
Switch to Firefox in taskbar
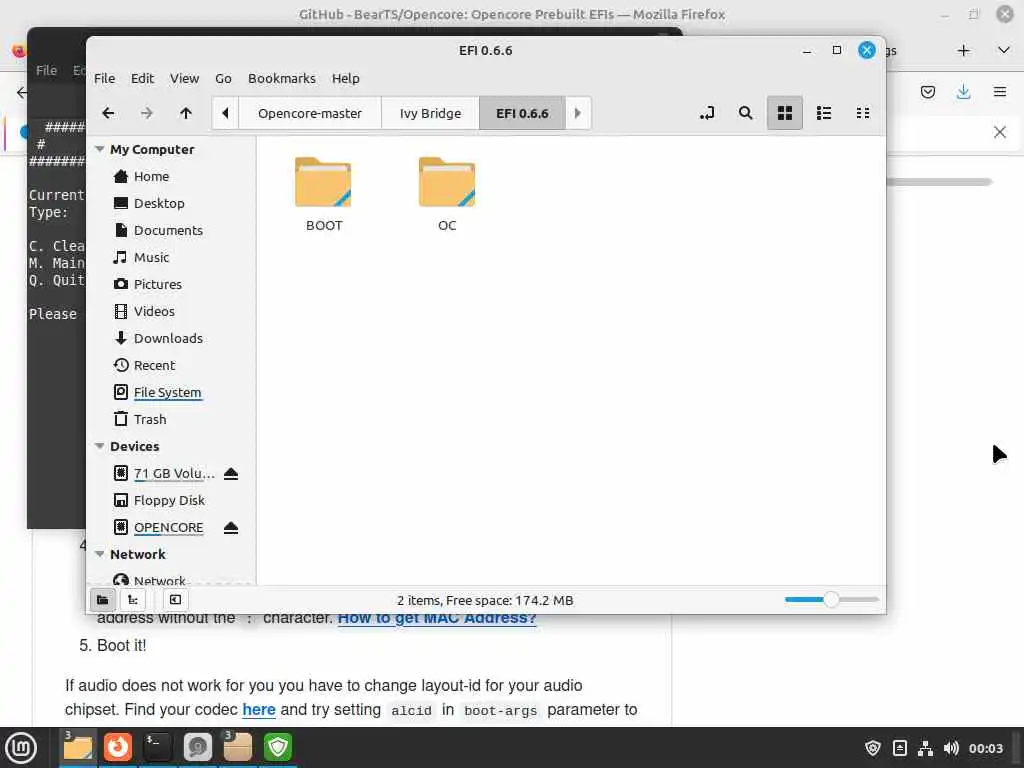pos(118,748)
